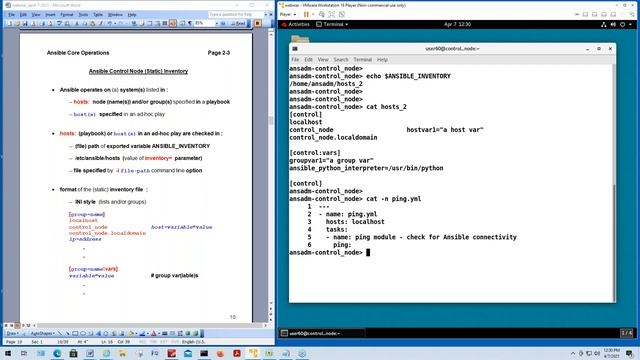Open the Word Insert menu
The height and width of the screenshot is (360, 640).
click(x=50, y=15)
